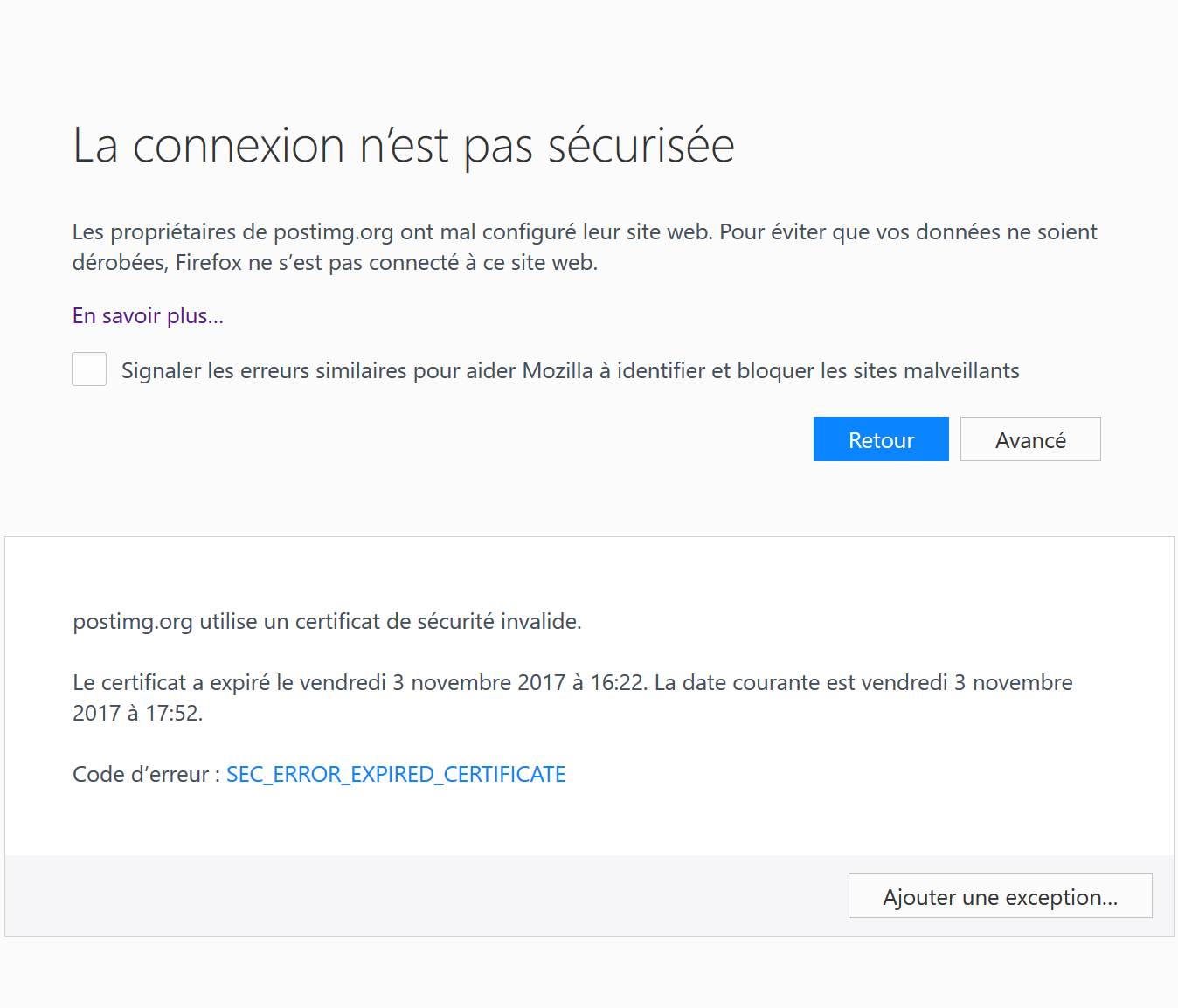Click the word "sécurisée" in the title
1178x1008 pixels.
641,146
